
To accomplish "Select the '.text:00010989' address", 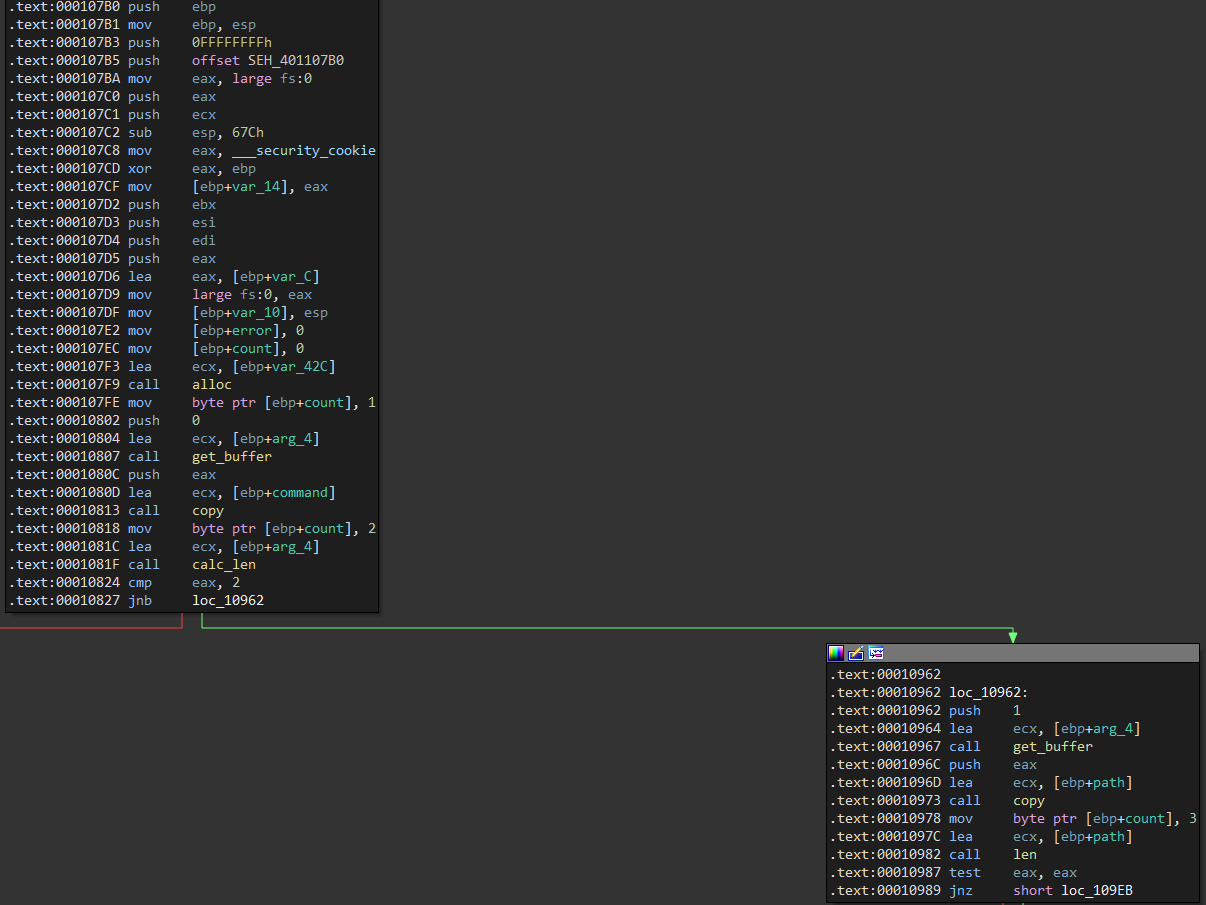I will coord(885,891).
